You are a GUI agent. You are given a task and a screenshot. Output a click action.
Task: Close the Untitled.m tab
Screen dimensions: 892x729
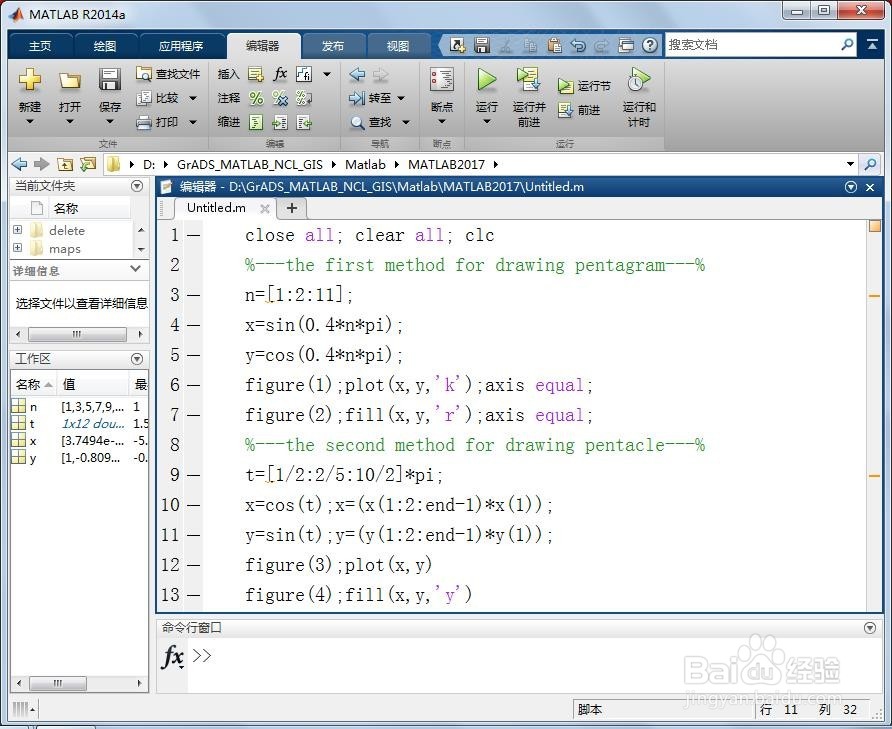pos(265,209)
